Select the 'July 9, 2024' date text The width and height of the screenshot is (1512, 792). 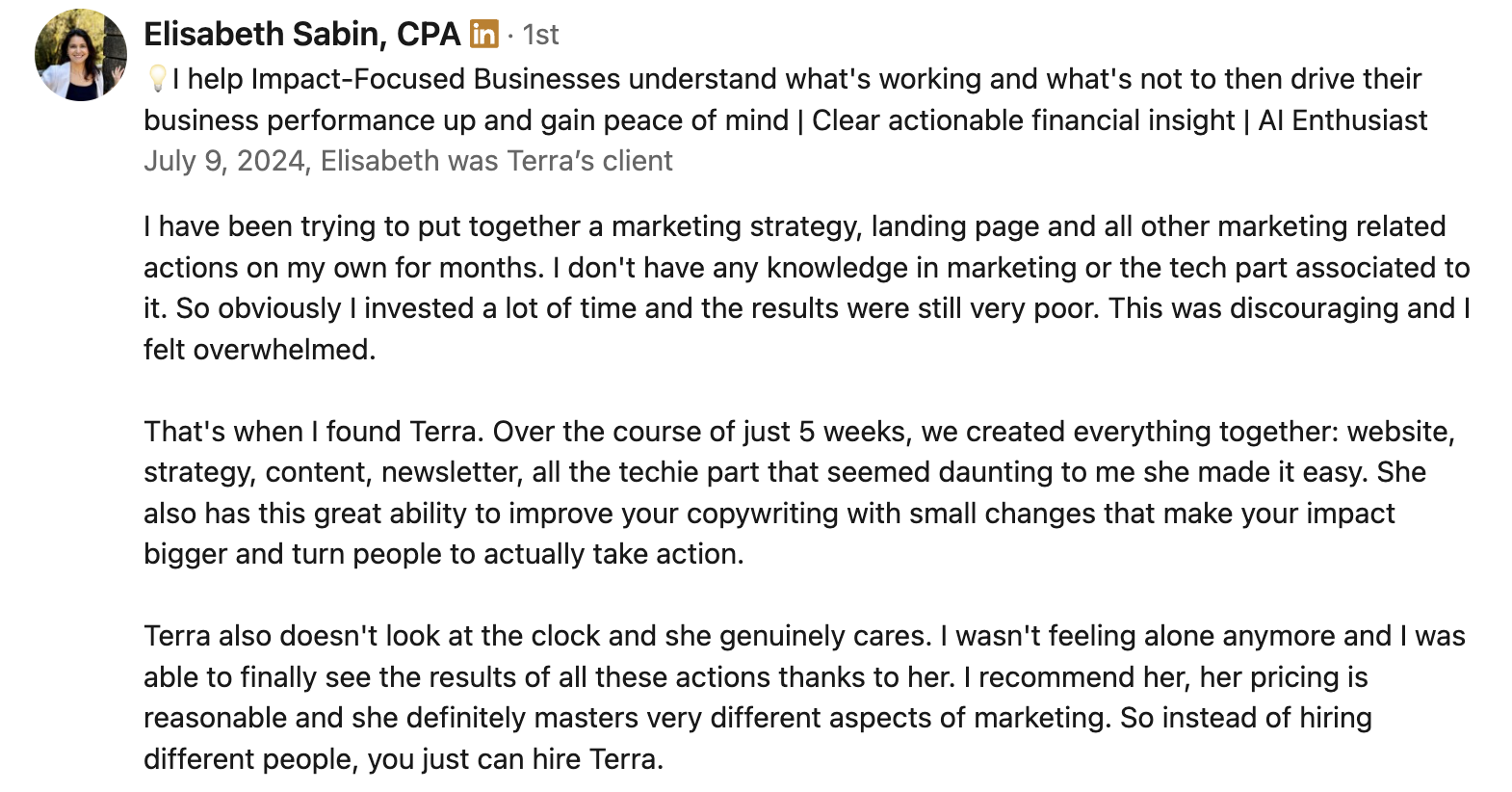tap(224, 161)
